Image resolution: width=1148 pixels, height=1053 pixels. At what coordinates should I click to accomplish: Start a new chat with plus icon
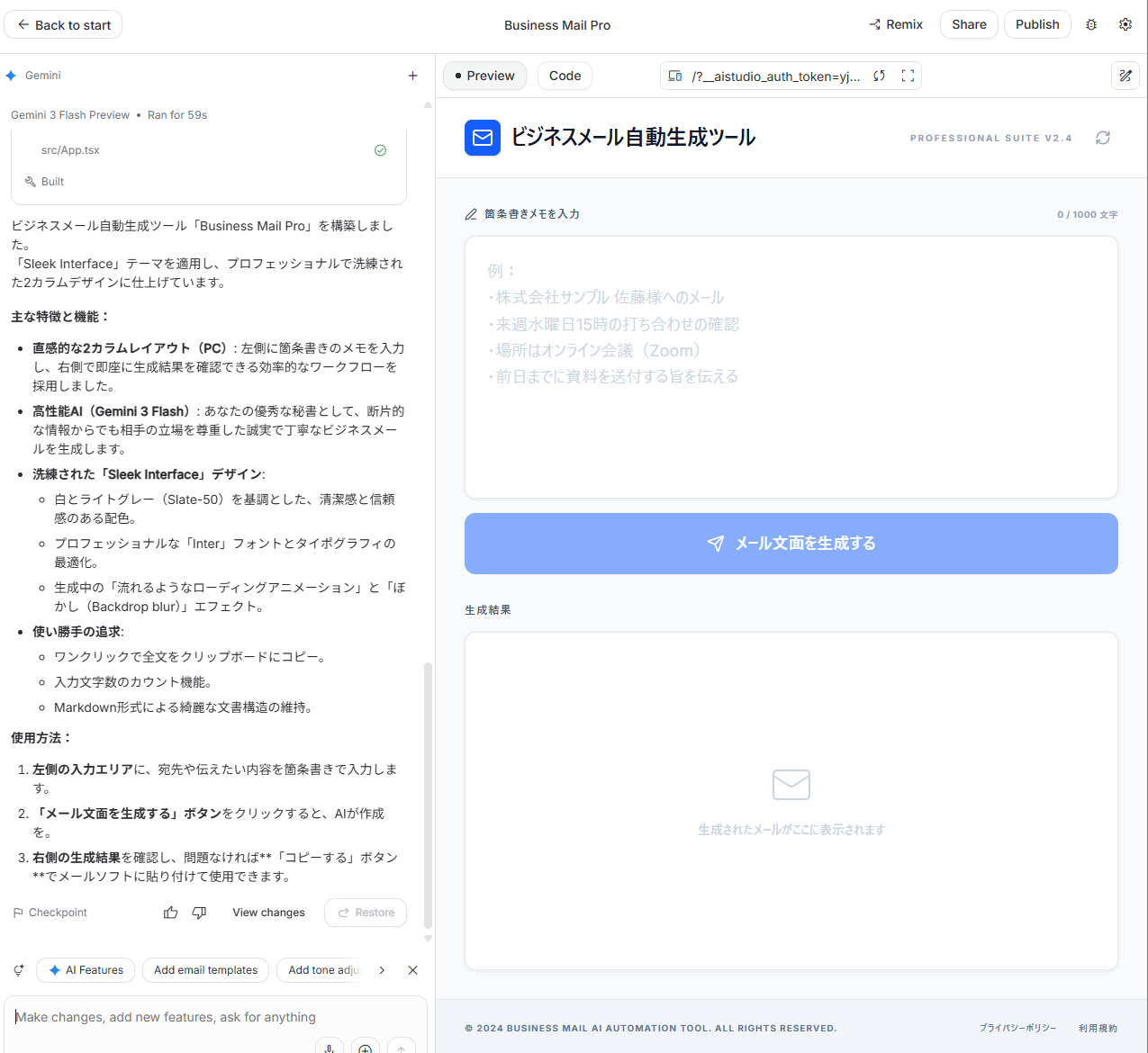click(x=412, y=76)
